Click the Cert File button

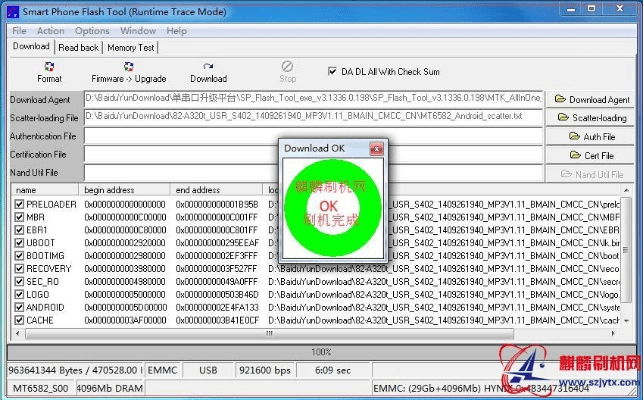(x=592, y=155)
